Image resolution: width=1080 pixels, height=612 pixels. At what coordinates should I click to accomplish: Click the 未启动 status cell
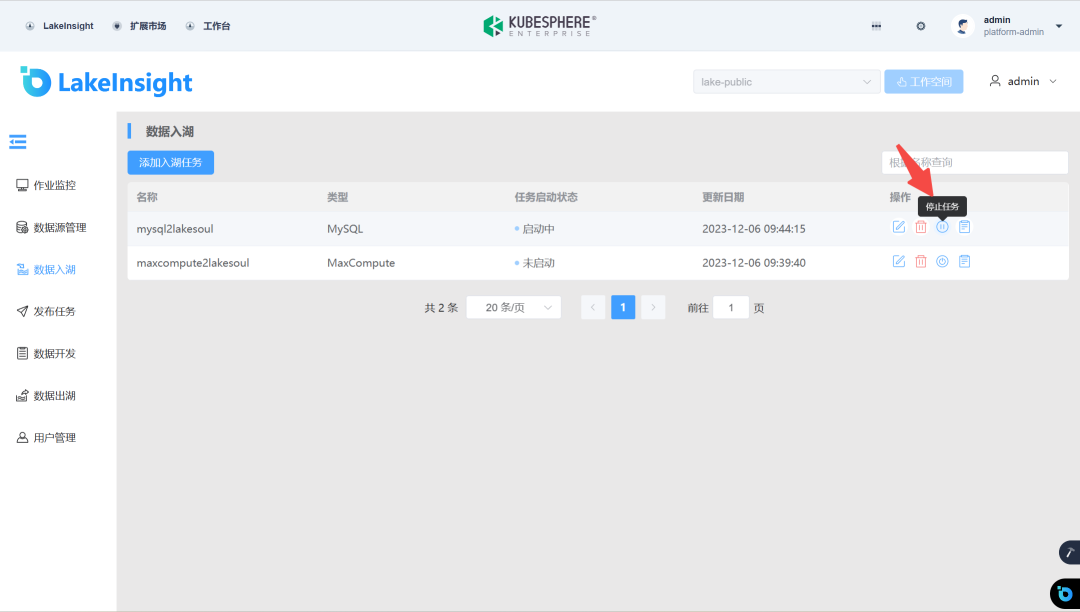tap(534, 263)
